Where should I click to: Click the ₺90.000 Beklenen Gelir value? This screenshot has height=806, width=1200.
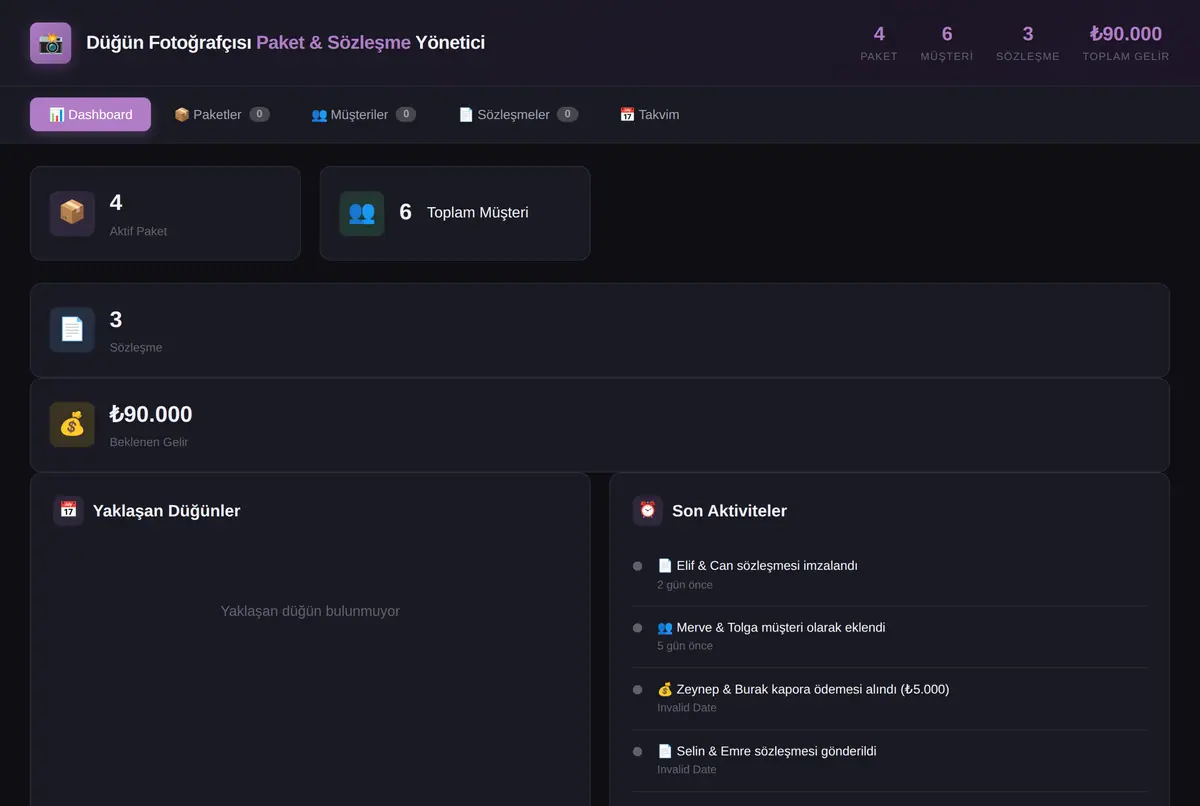[151, 414]
